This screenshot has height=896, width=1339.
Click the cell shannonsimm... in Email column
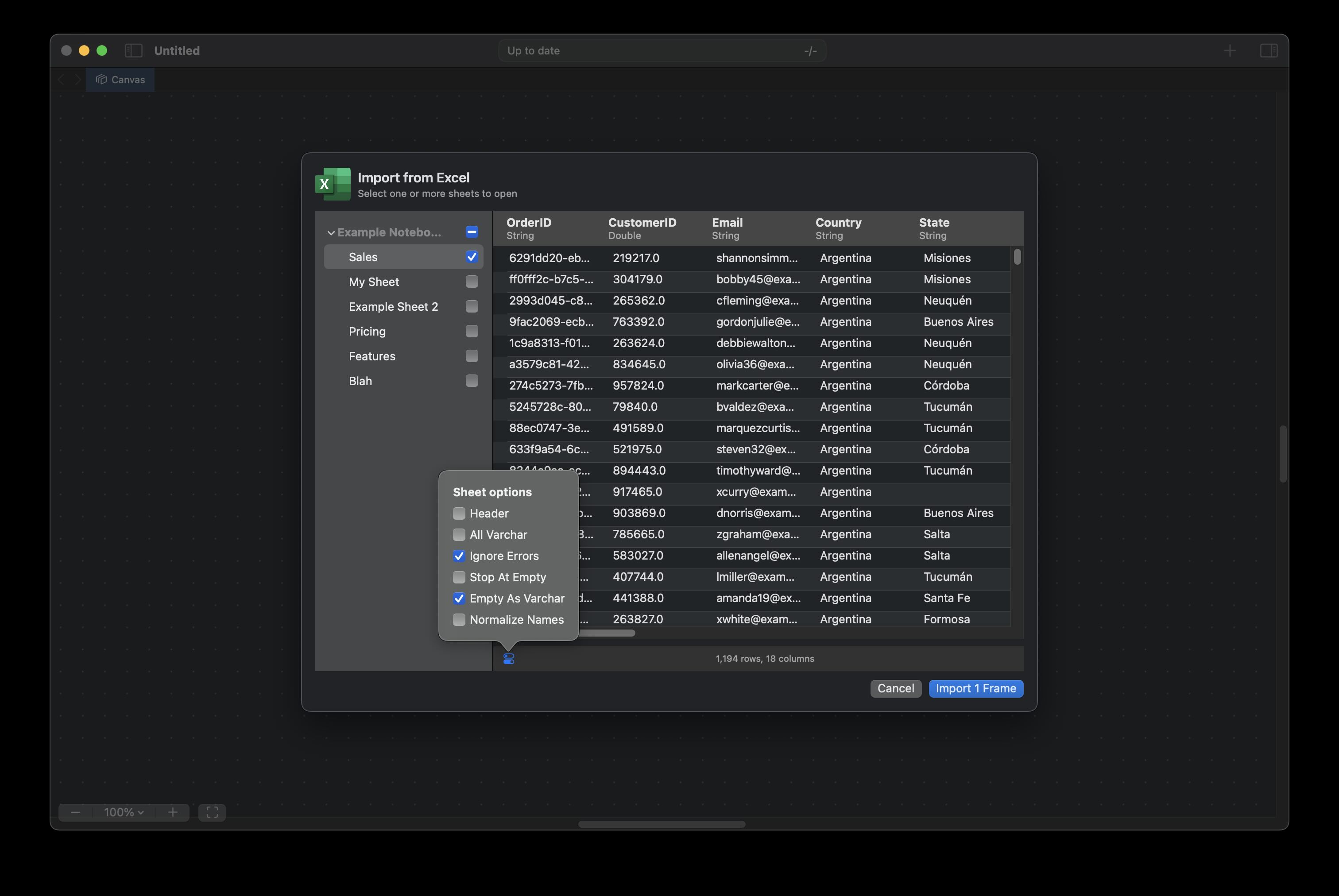[757, 258]
